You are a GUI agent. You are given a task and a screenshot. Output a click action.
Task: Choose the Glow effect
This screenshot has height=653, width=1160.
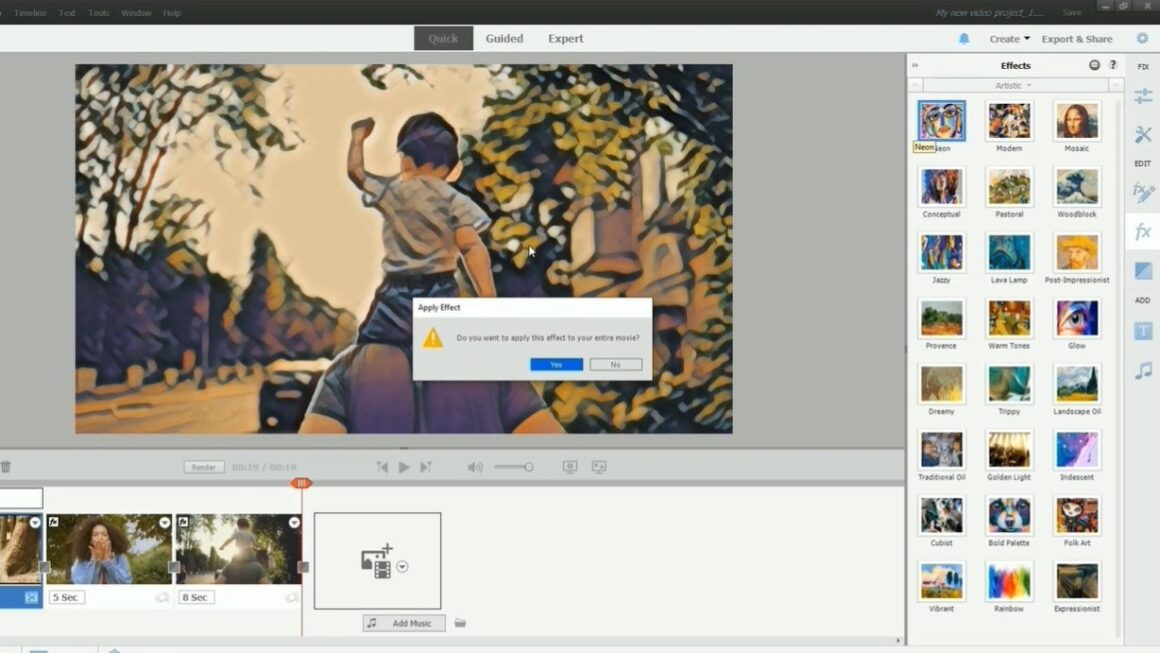coord(1076,317)
